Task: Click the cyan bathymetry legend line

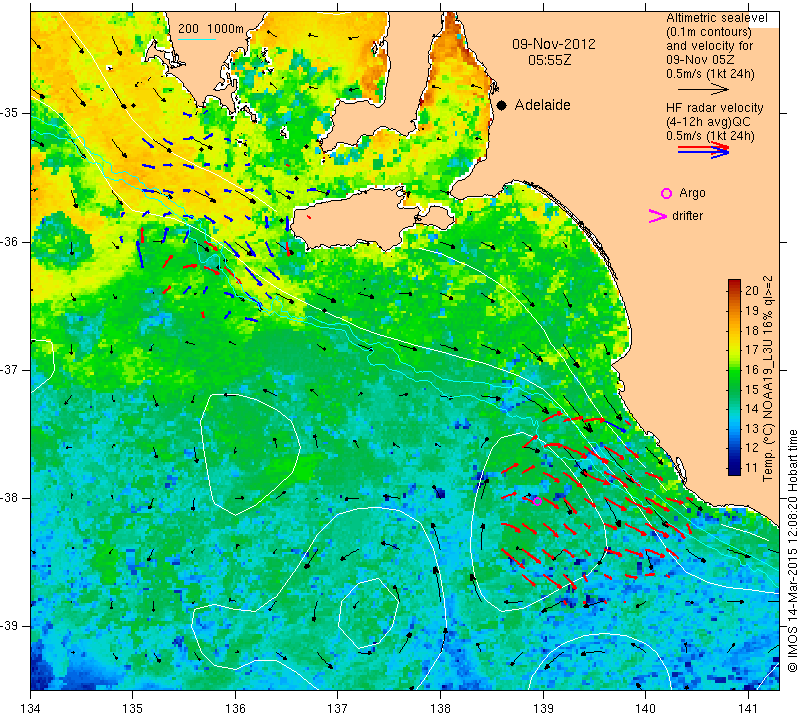Action: [196, 39]
